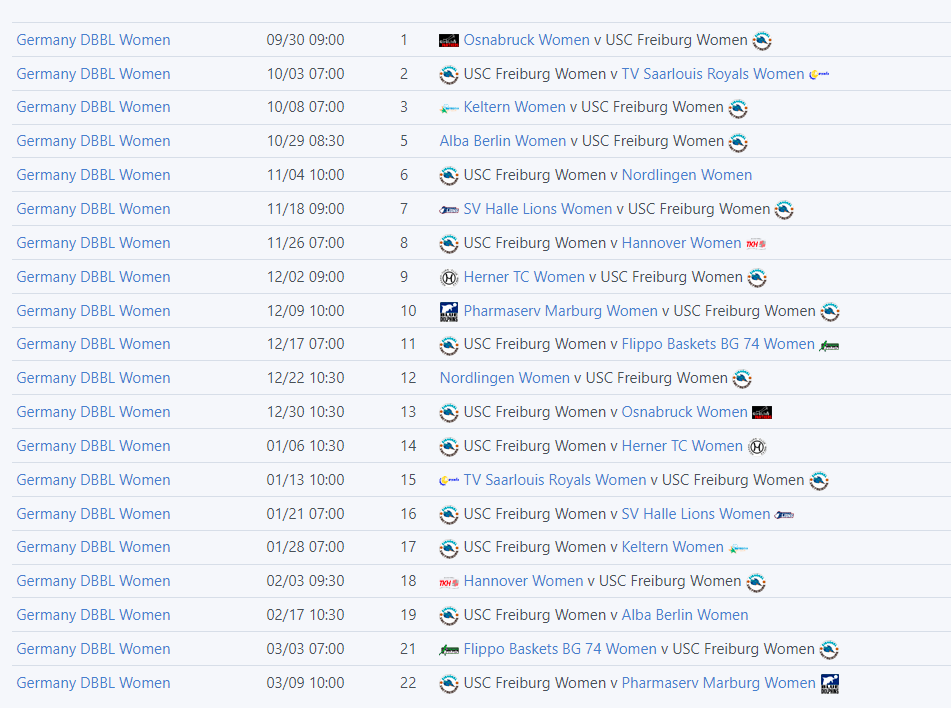The height and width of the screenshot is (708, 951).
Task: Open Alba Berlin Women link in round 5
Action: (503, 141)
